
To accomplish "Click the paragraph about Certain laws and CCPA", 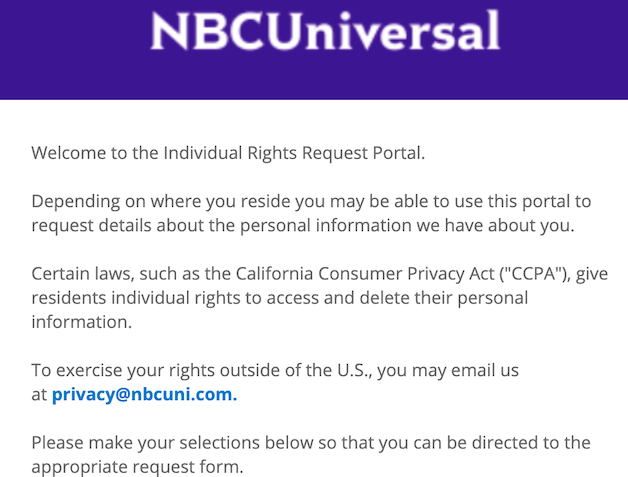I will [320, 298].
